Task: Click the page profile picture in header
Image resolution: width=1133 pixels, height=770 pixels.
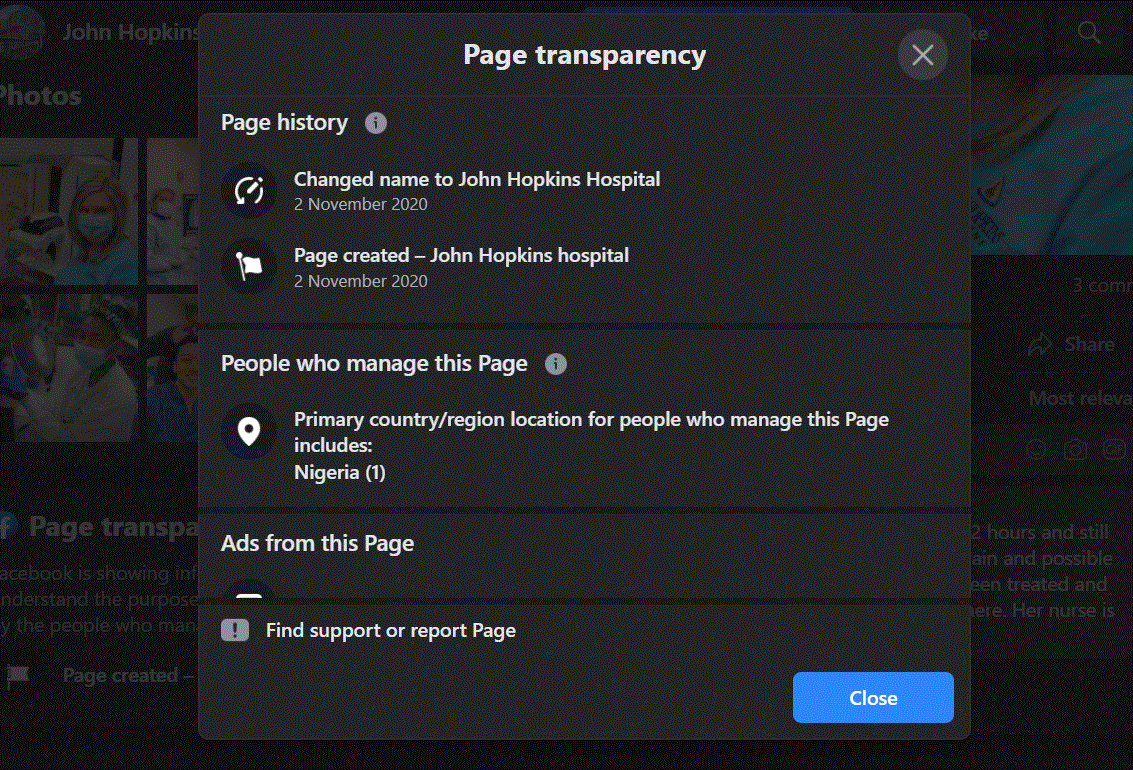Action: (22, 33)
